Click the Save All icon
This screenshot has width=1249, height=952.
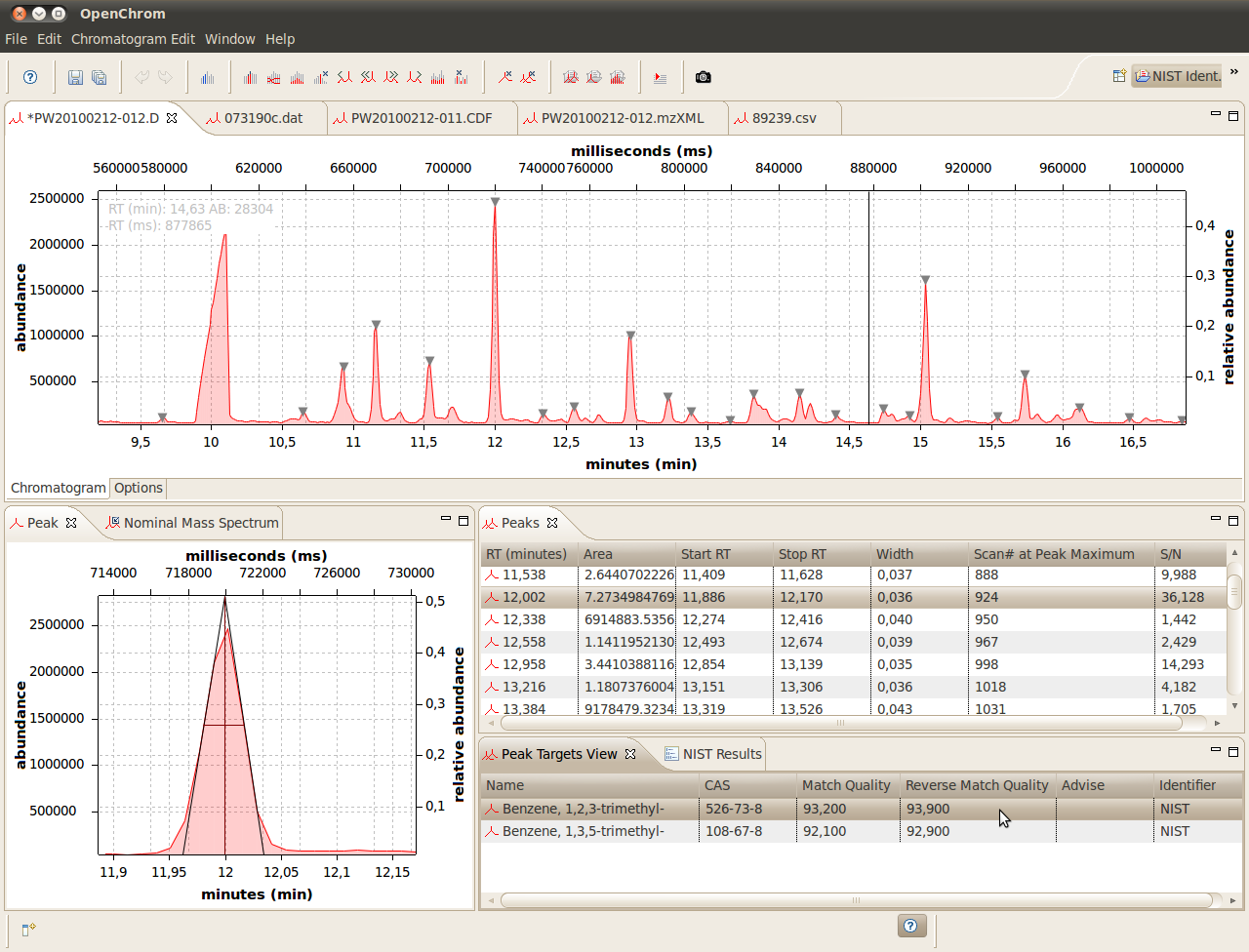tap(99, 77)
